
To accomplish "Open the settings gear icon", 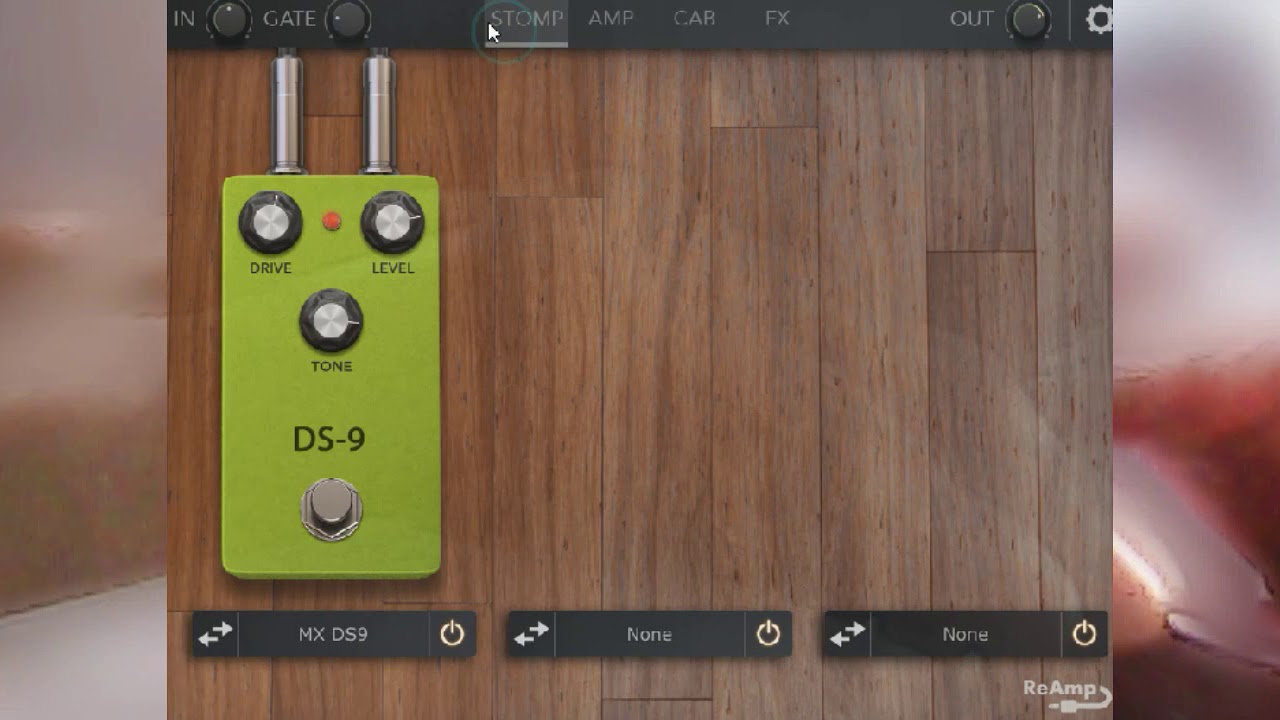I will click(1099, 19).
